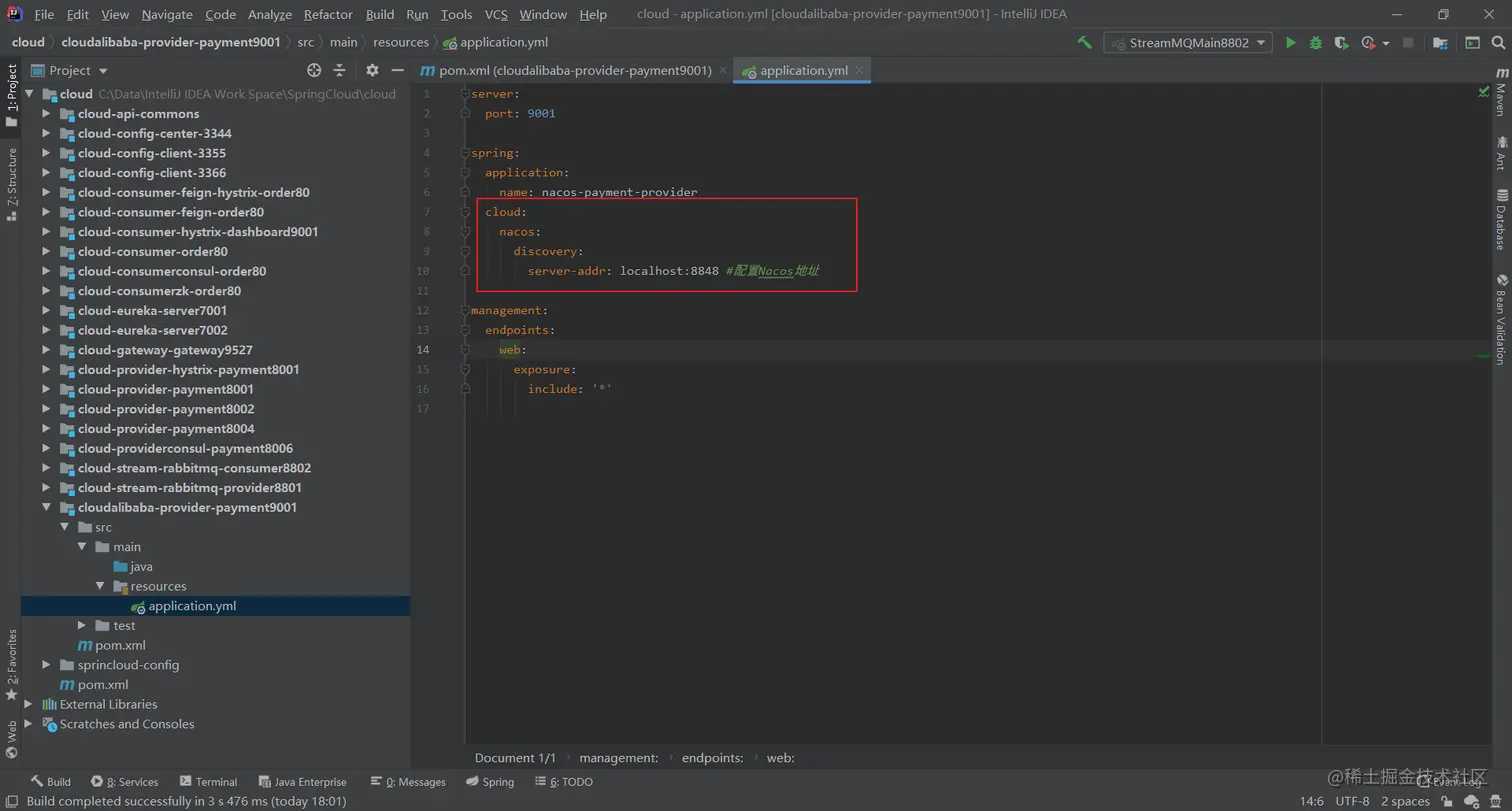The width and height of the screenshot is (1512, 811).
Task: Expand the test folder
Action: pos(82,625)
